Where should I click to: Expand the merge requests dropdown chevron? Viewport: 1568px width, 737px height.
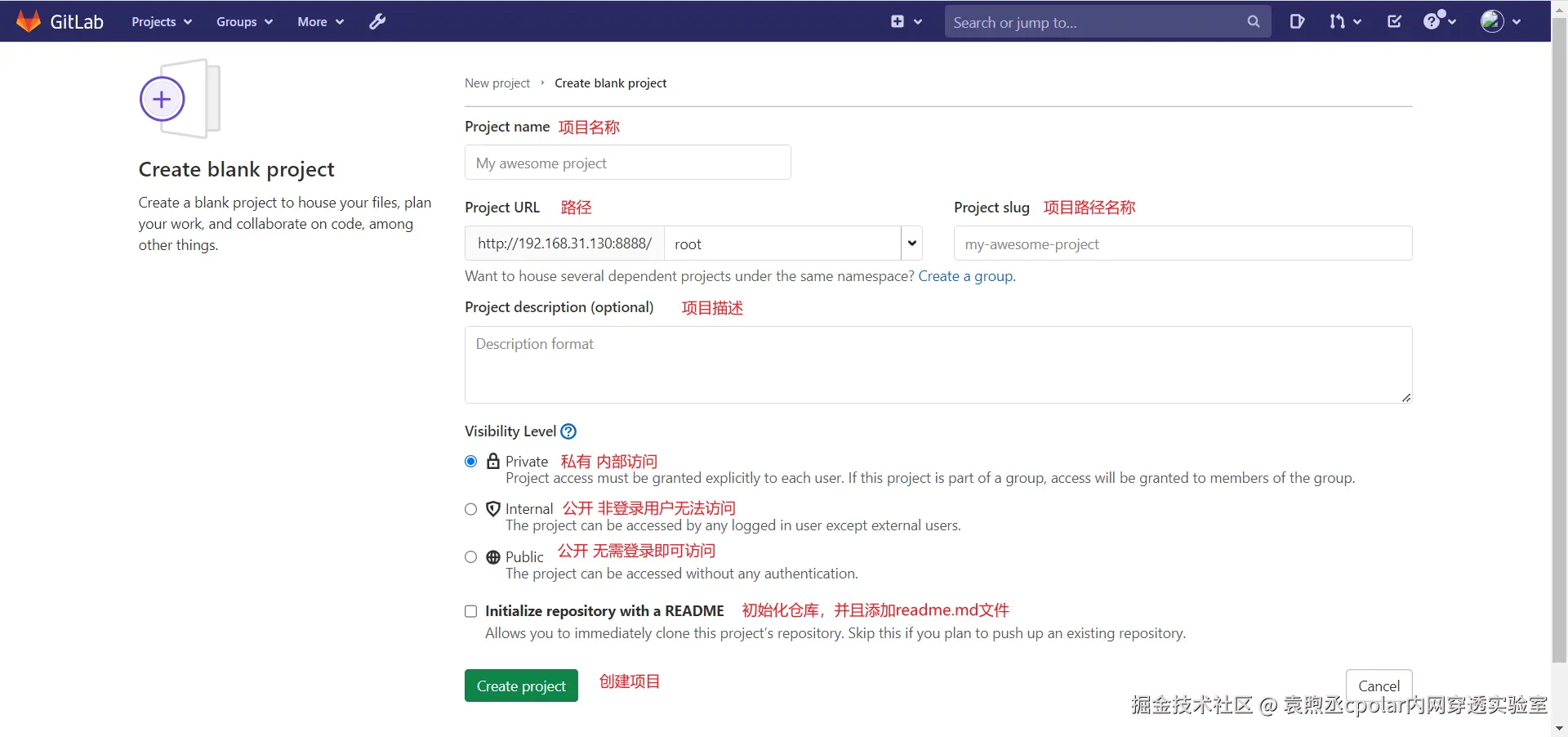(1357, 22)
